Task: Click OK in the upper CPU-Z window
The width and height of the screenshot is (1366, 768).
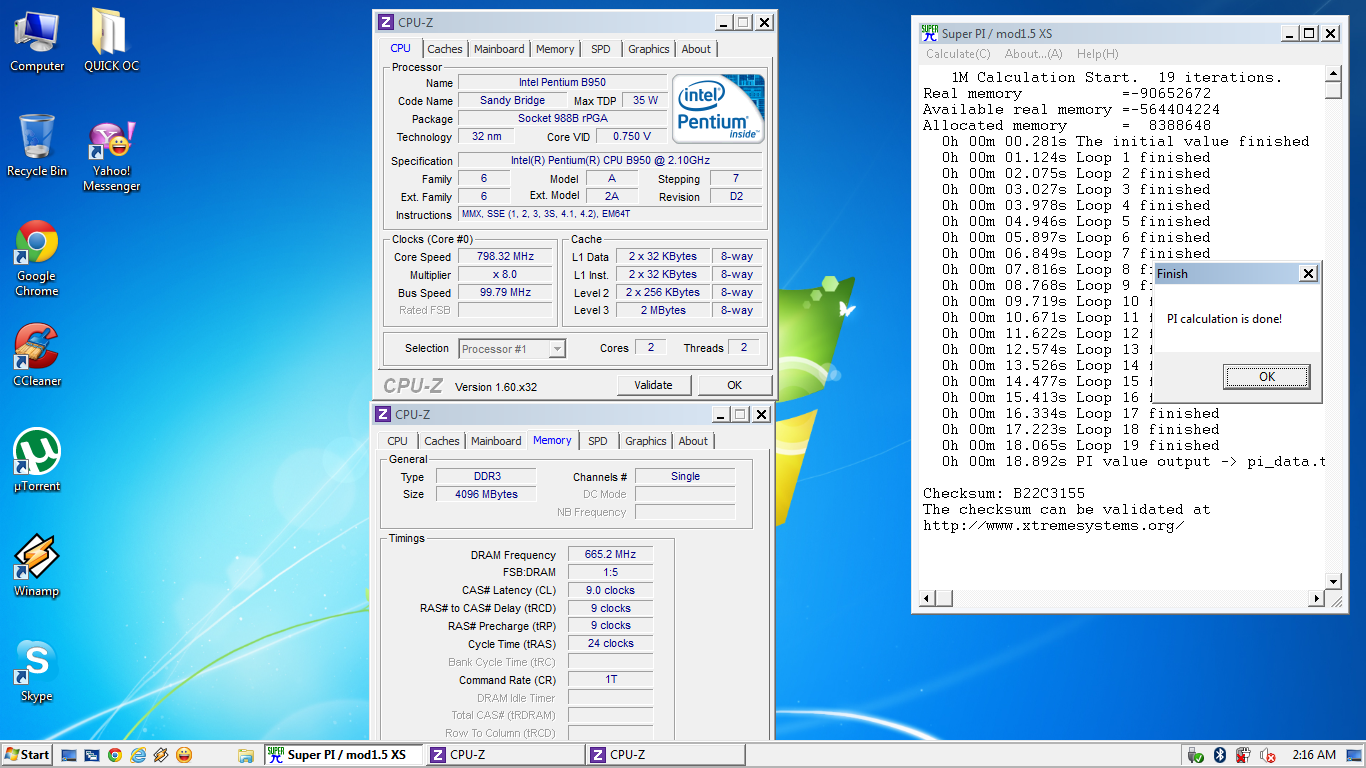Action: (735, 385)
